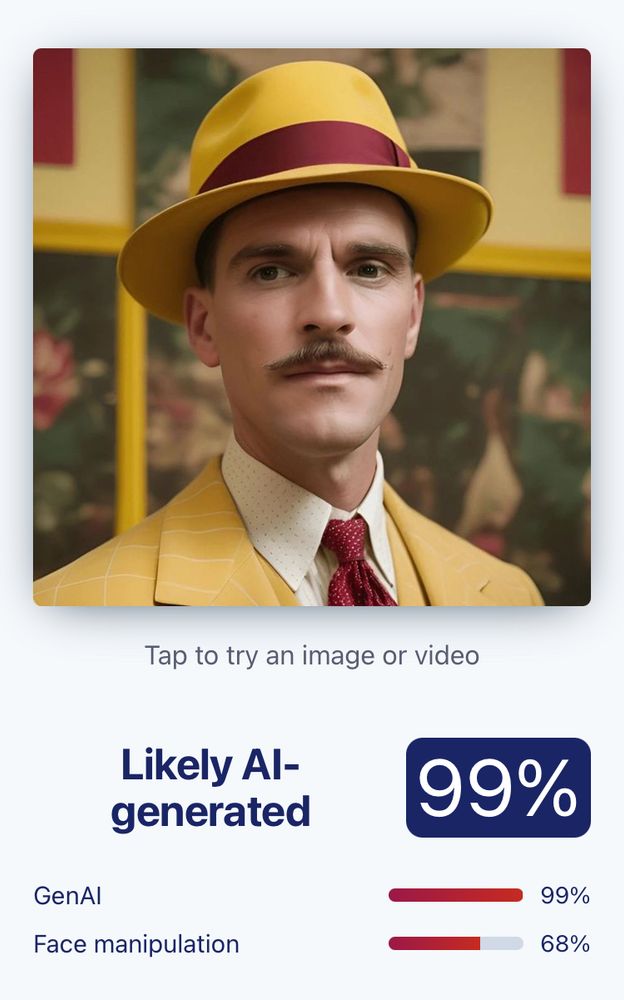Click the red polka-dot tie in the image
The width and height of the screenshot is (624, 1000).
[x=355, y=562]
